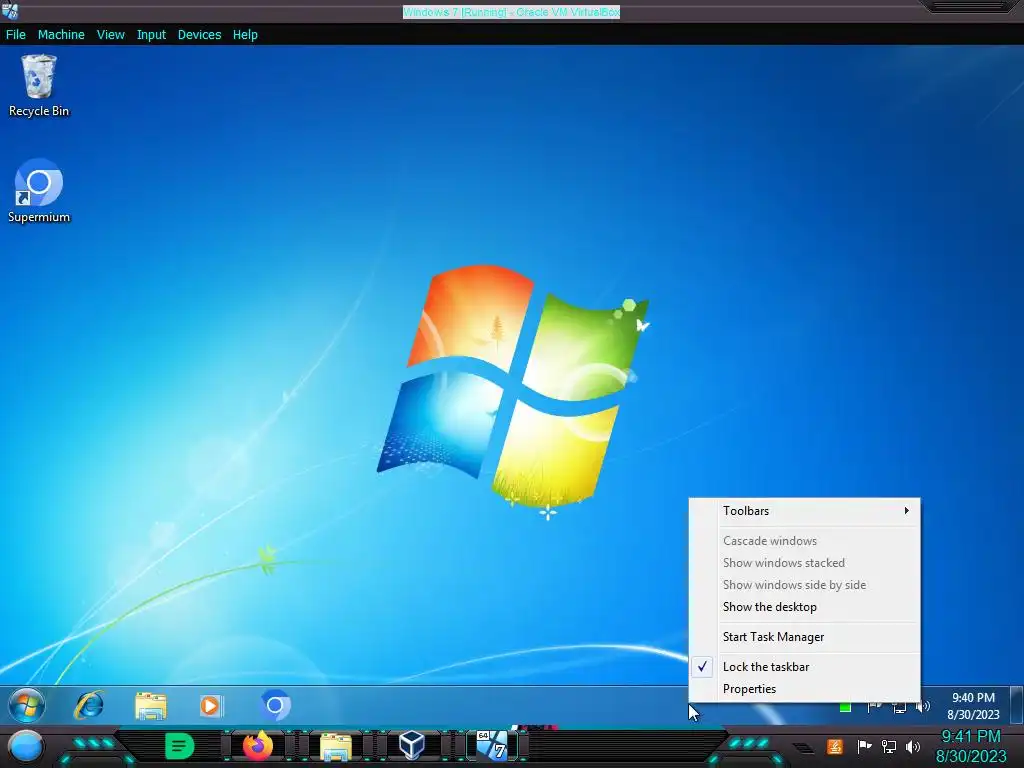
Task: Open the Machine menu
Action: [x=61, y=35]
